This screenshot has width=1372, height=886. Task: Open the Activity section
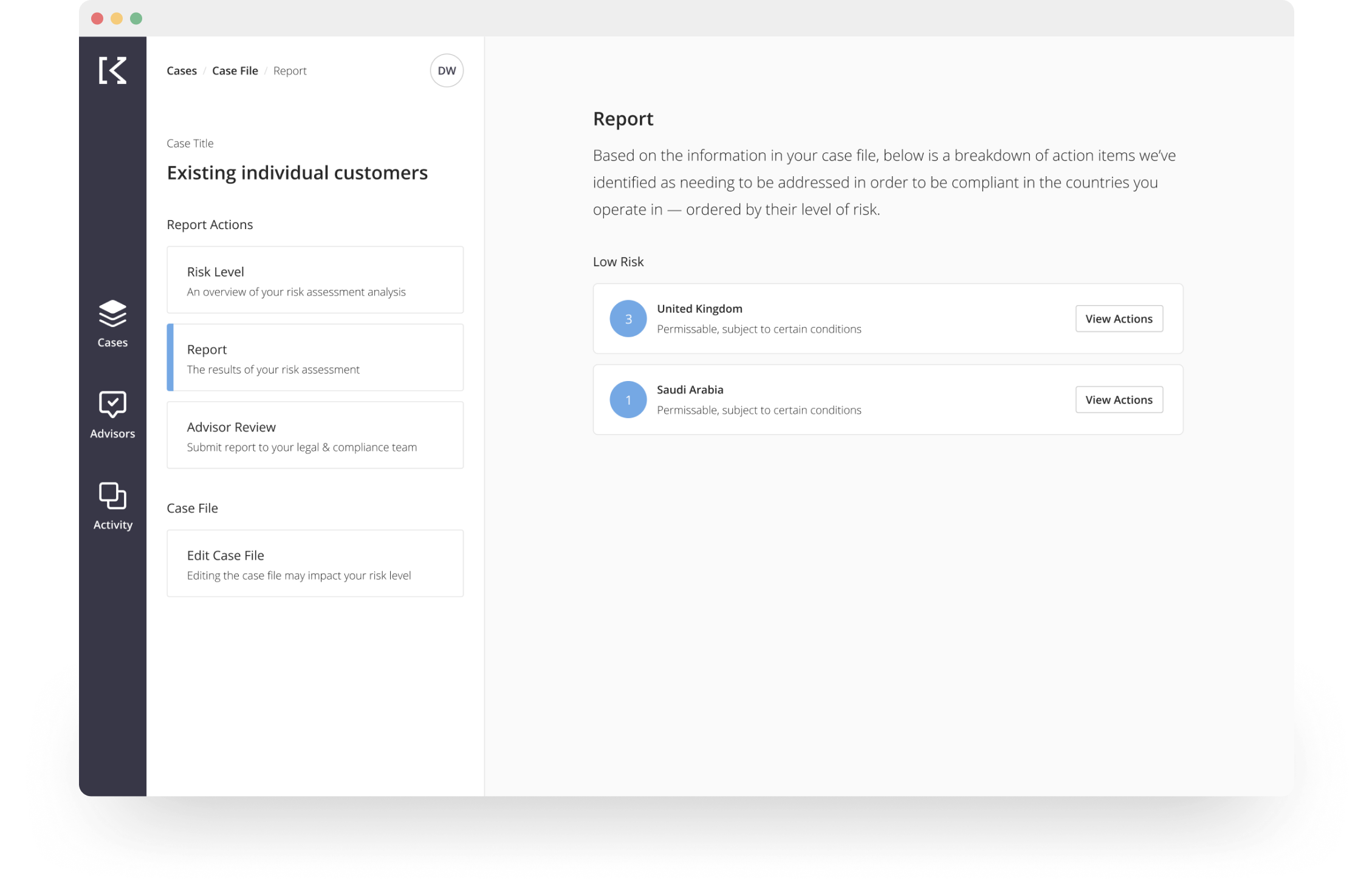(x=112, y=506)
